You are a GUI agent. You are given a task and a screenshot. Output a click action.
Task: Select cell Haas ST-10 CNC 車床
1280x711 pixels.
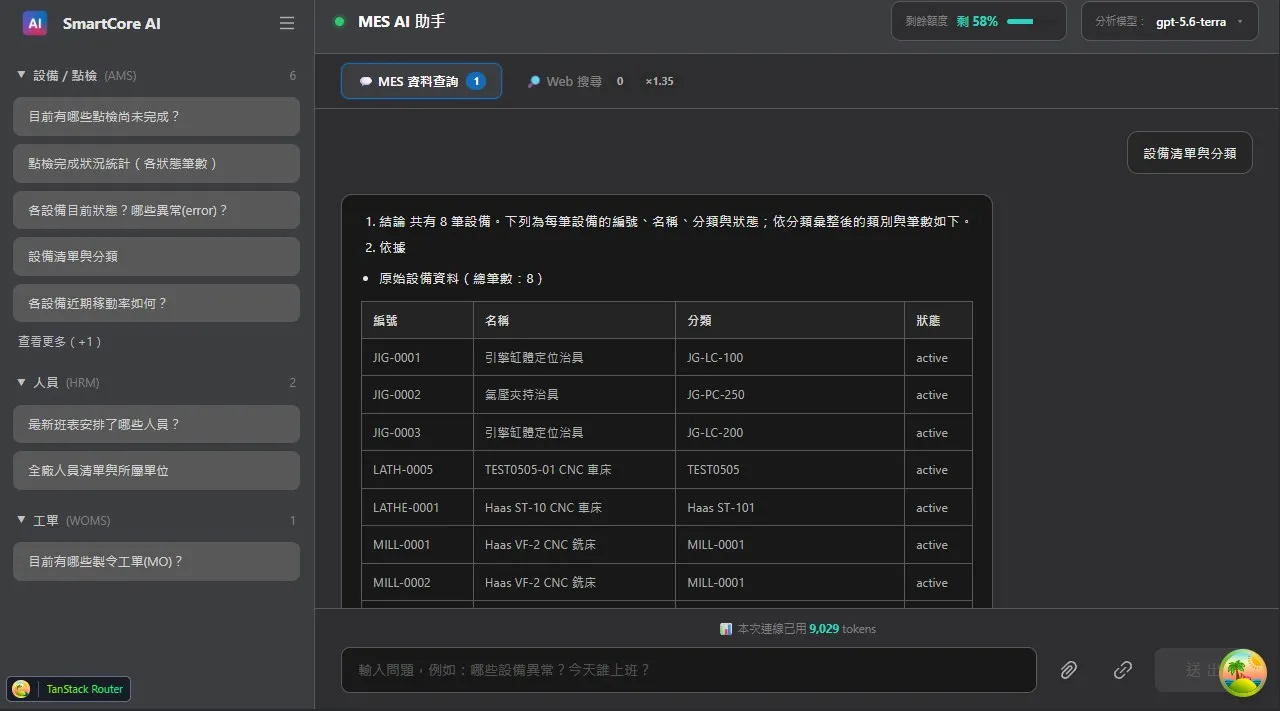point(574,508)
